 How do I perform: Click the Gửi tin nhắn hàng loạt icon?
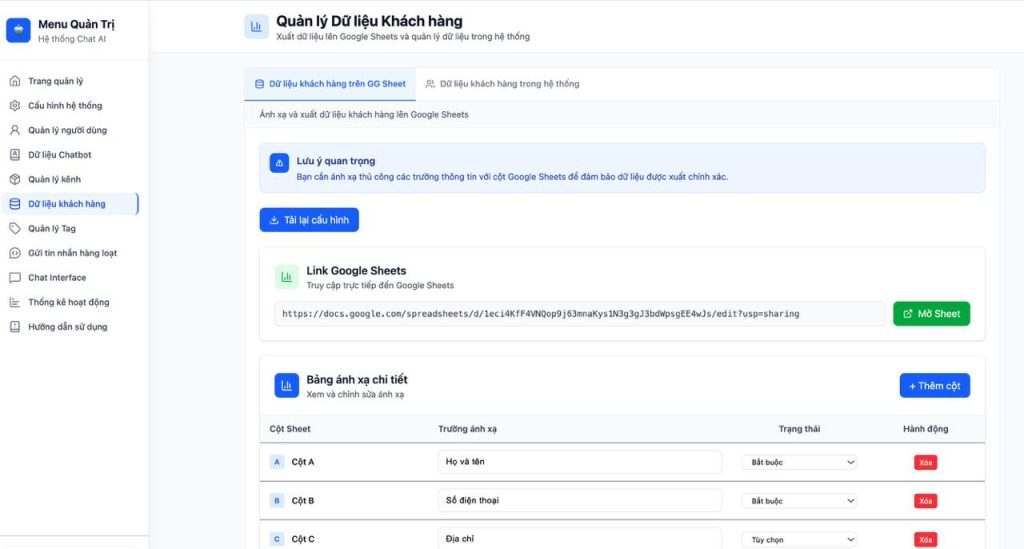pos(15,253)
